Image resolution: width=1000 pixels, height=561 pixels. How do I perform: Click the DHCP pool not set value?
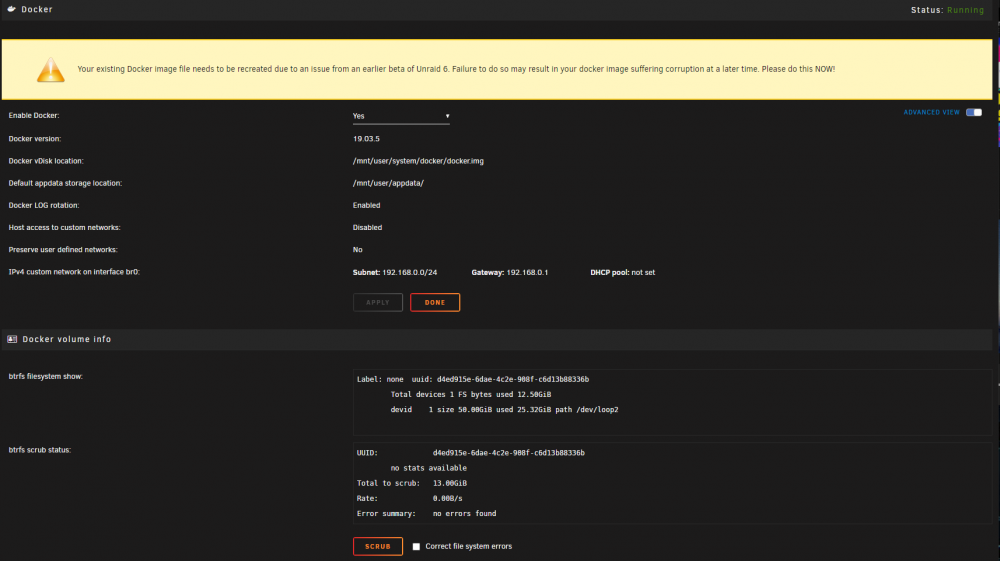pos(622,272)
